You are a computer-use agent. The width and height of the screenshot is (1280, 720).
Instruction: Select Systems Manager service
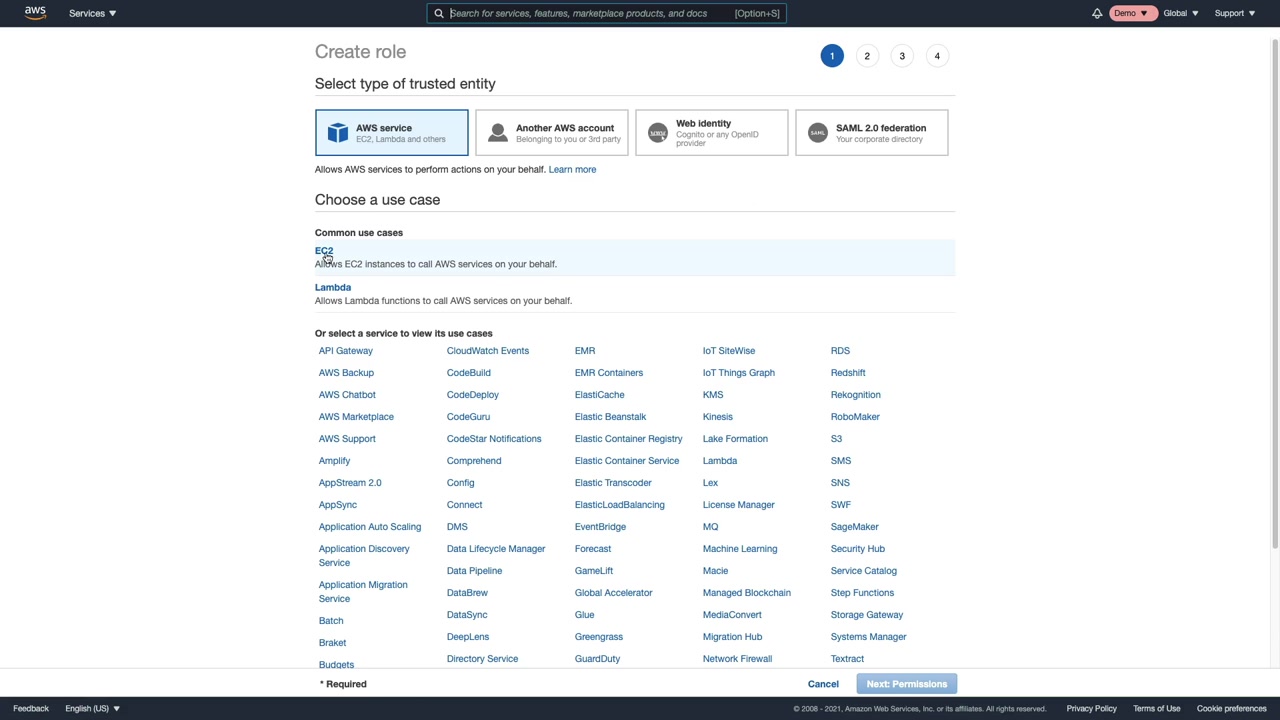[x=869, y=637]
